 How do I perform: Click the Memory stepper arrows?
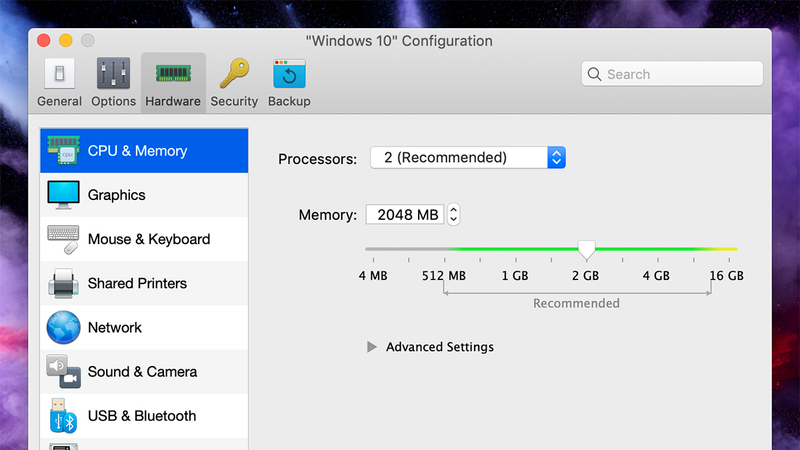(x=454, y=214)
